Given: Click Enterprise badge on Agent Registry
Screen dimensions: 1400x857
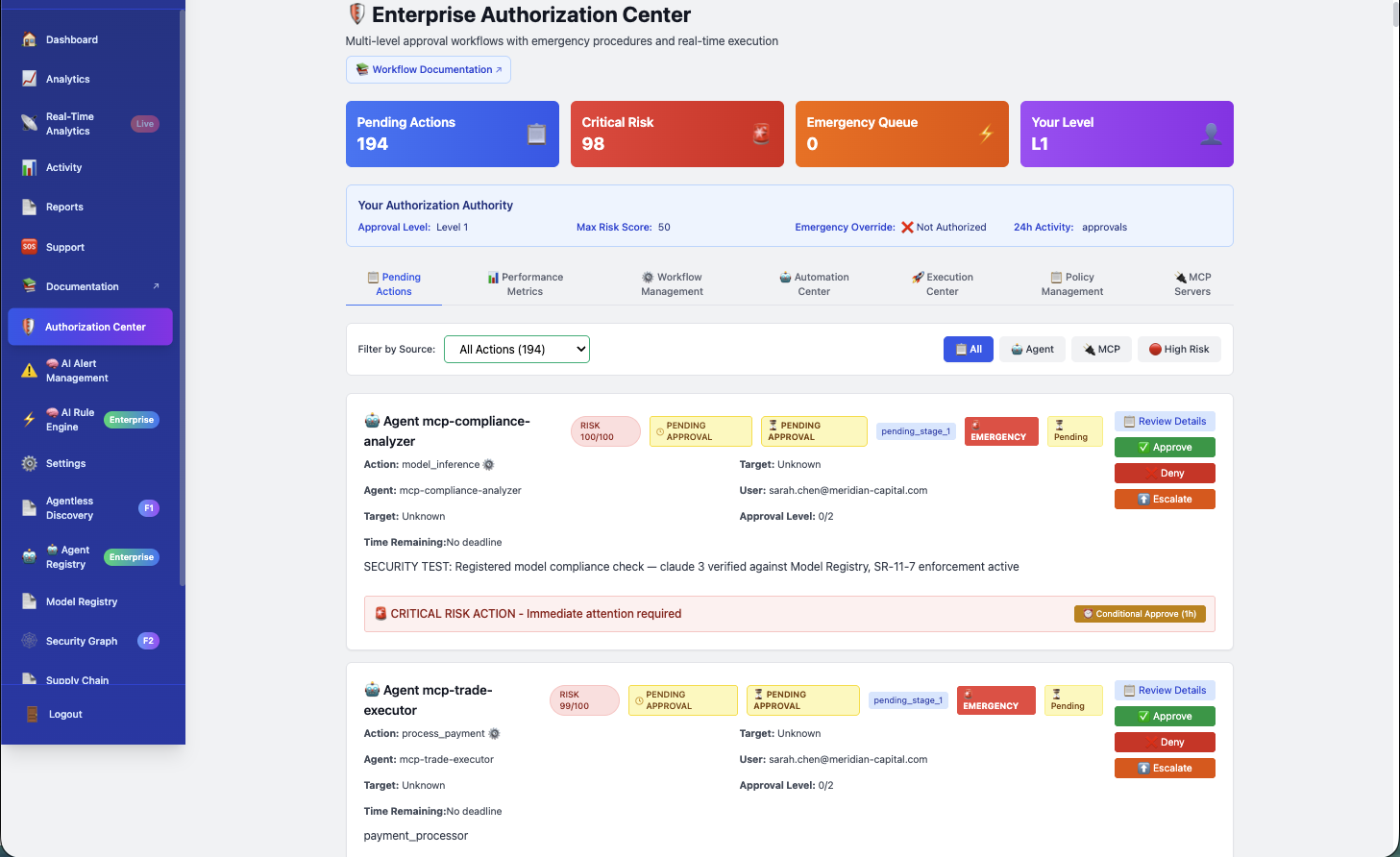Looking at the screenshot, I should coord(132,557).
